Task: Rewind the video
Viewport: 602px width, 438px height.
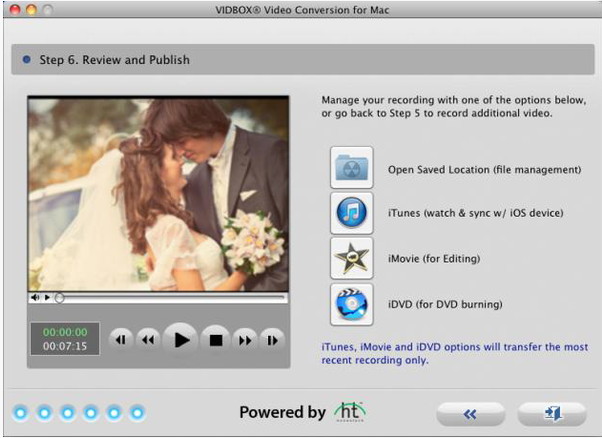Action: tap(148, 340)
